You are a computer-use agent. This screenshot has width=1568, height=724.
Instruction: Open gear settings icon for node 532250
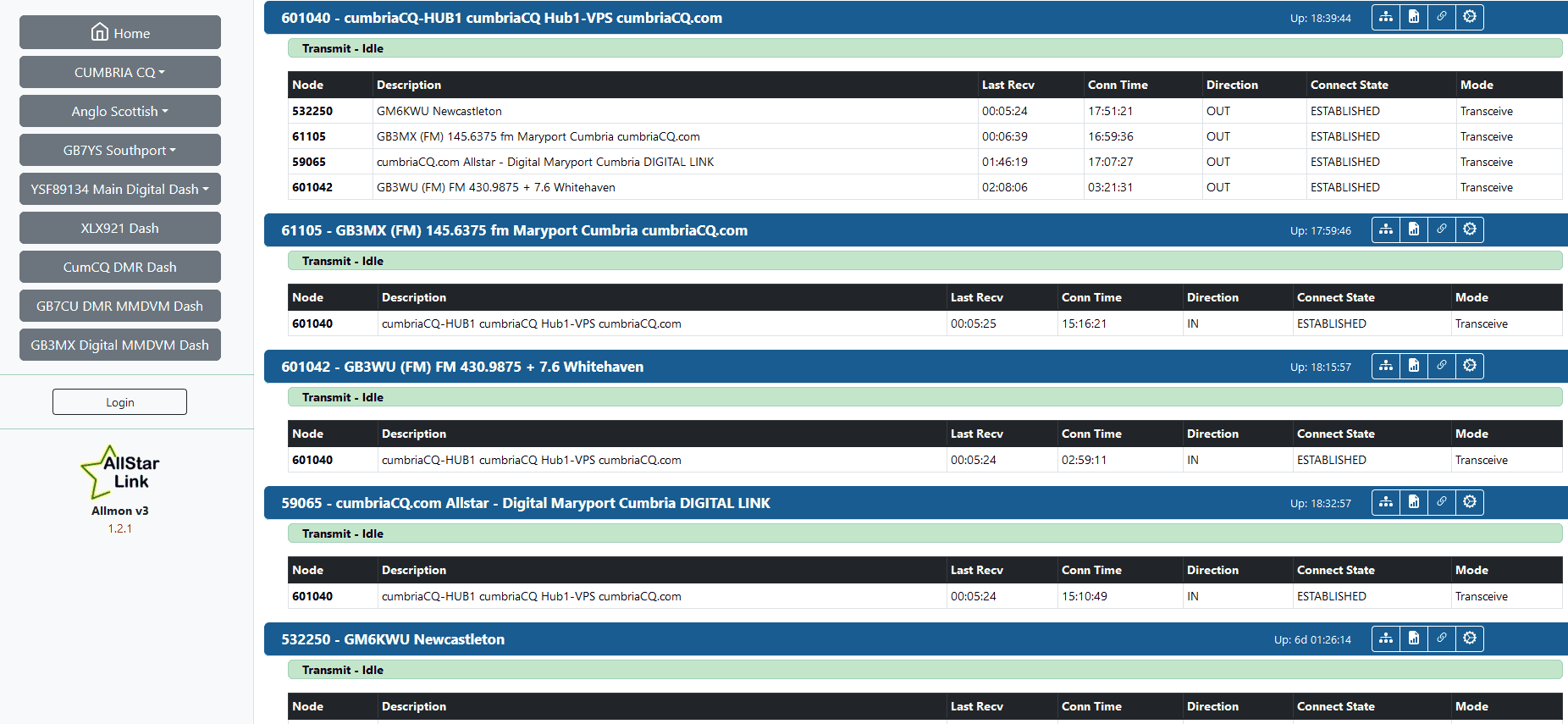(1470, 638)
